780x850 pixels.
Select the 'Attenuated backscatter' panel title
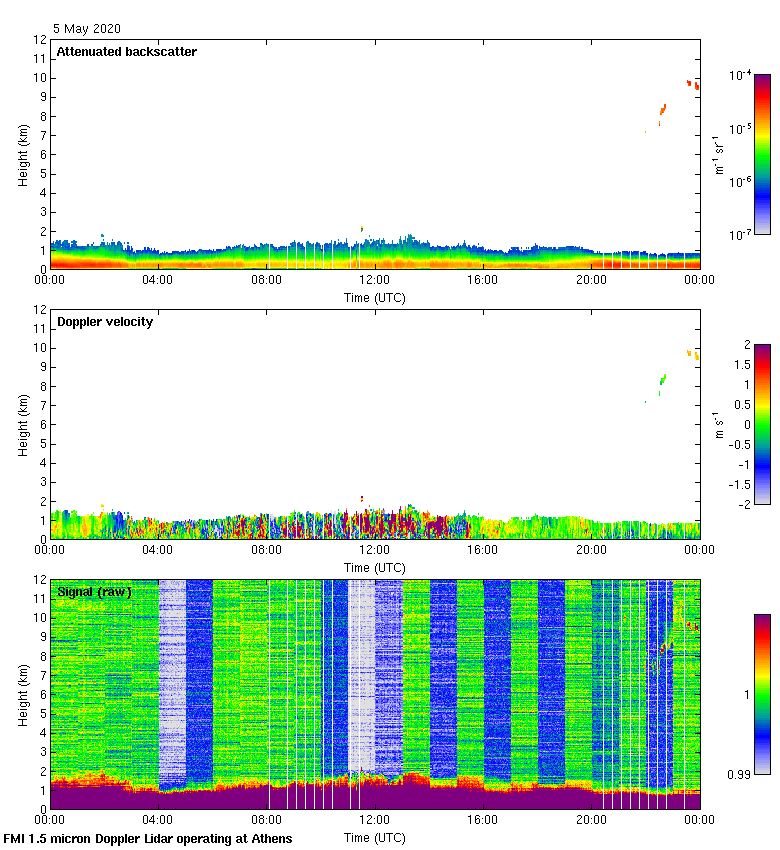126,52
